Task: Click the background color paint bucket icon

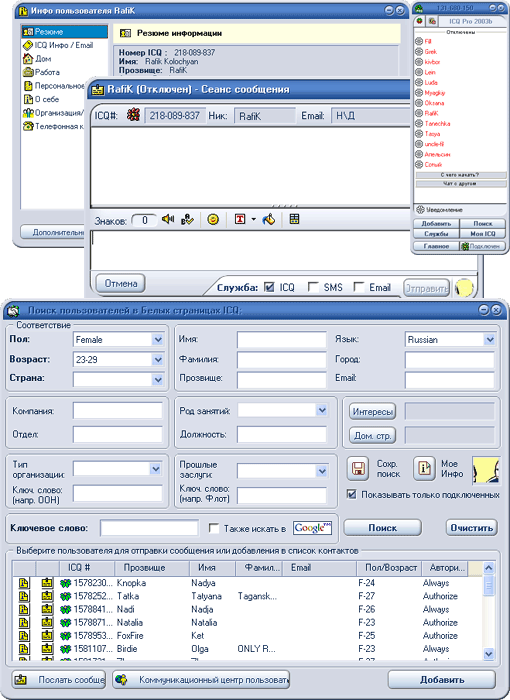Action: click(x=269, y=219)
